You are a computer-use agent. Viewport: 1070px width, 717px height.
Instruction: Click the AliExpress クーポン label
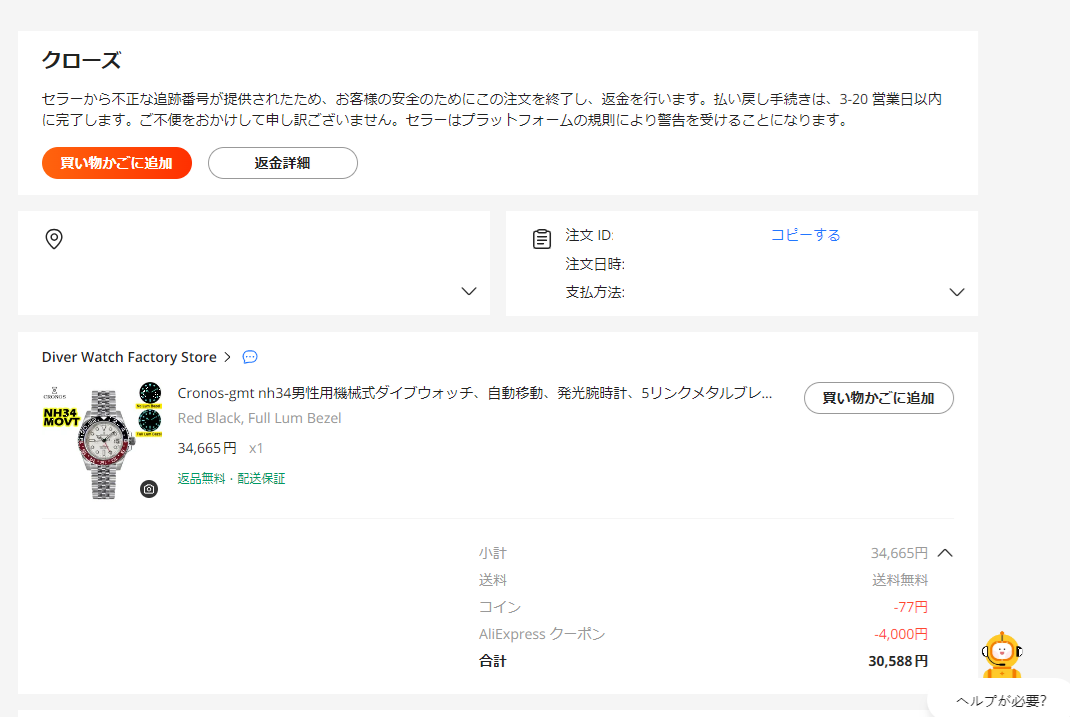coord(542,634)
